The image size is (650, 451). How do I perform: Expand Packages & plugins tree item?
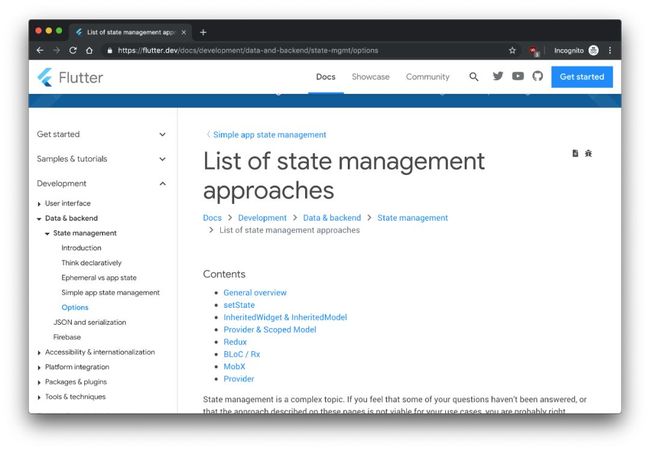point(39,383)
